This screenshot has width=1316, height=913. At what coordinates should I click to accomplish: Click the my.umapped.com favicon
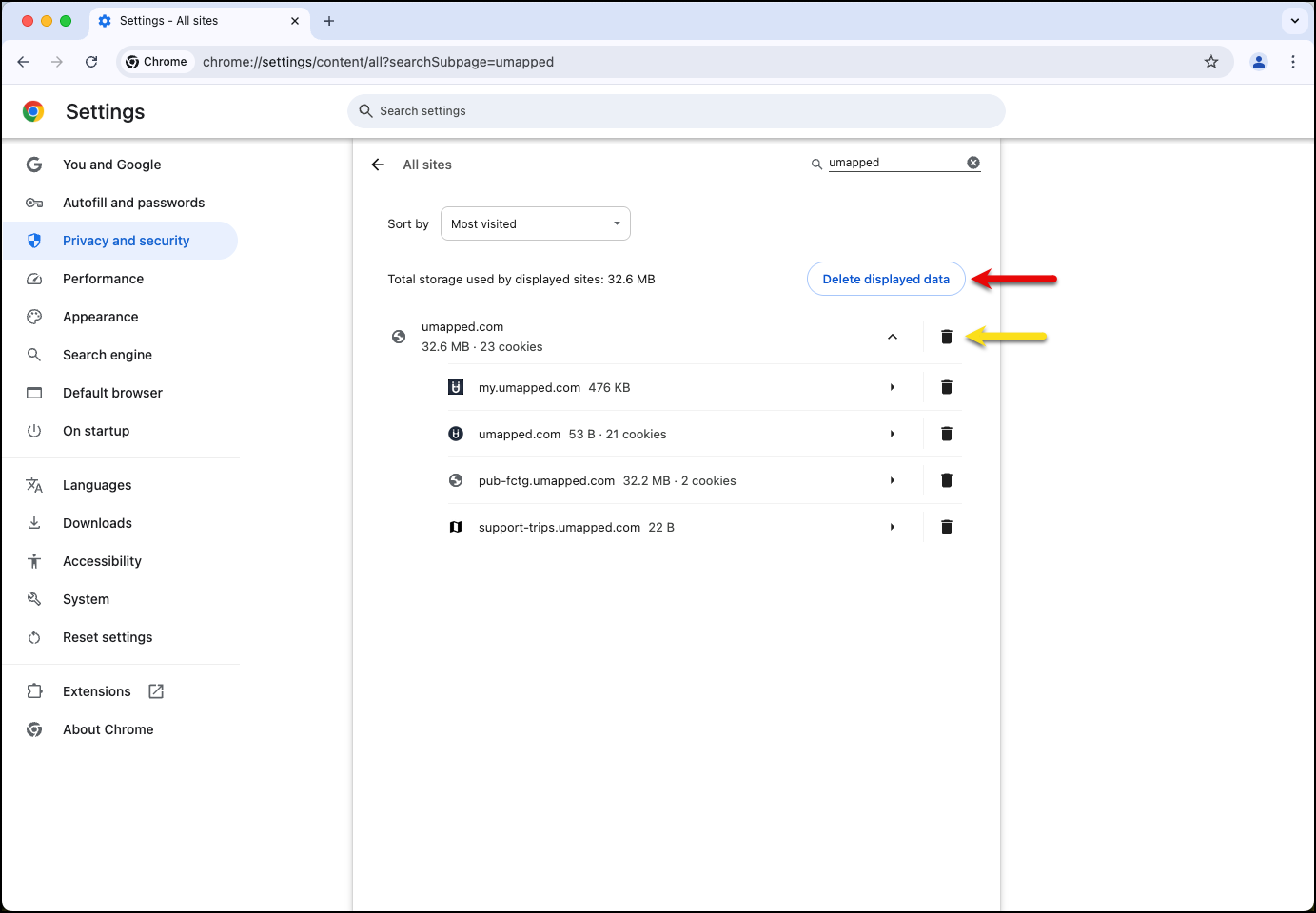click(x=456, y=387)
